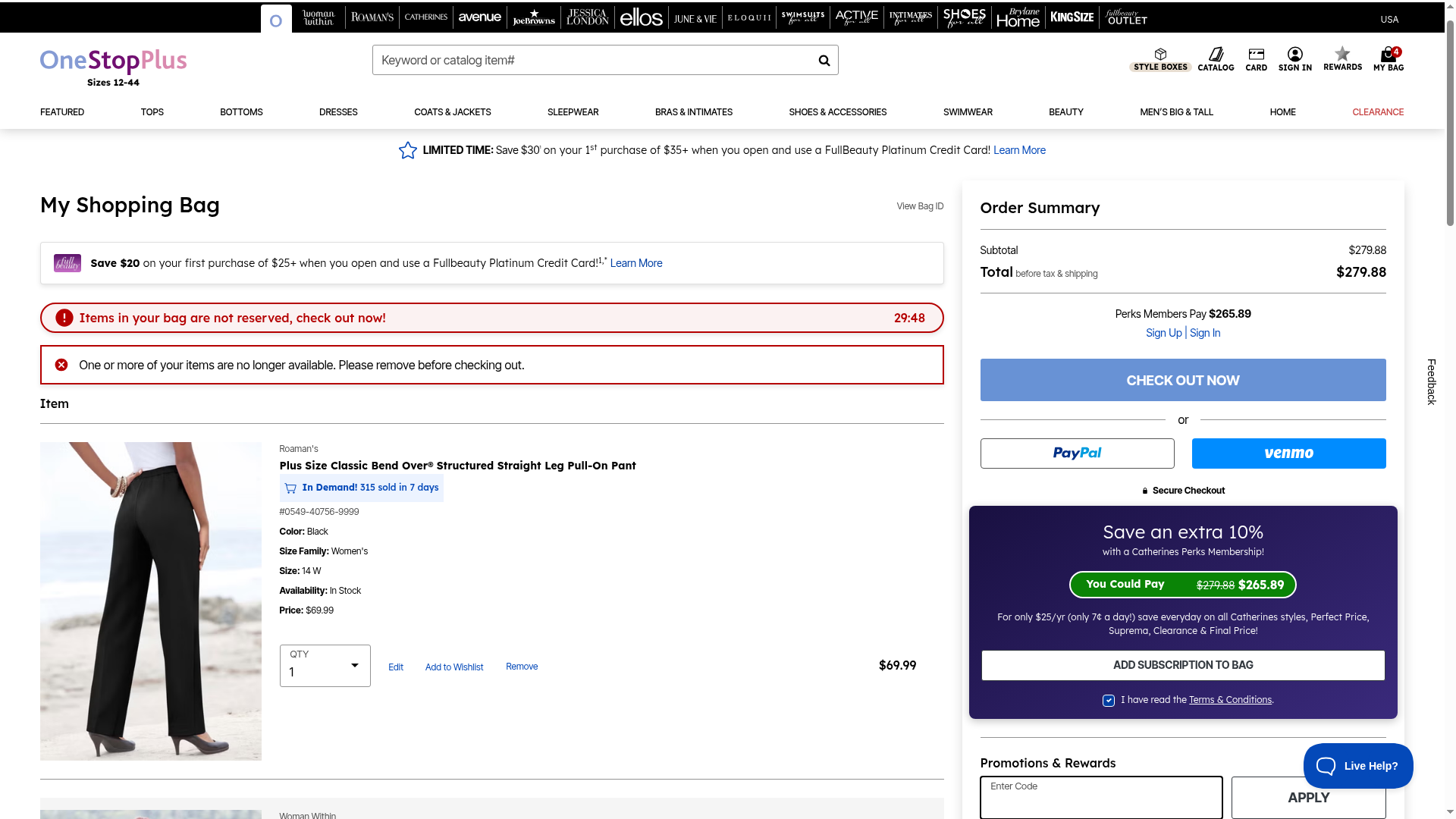Click the Avenue brand logo

479,17
